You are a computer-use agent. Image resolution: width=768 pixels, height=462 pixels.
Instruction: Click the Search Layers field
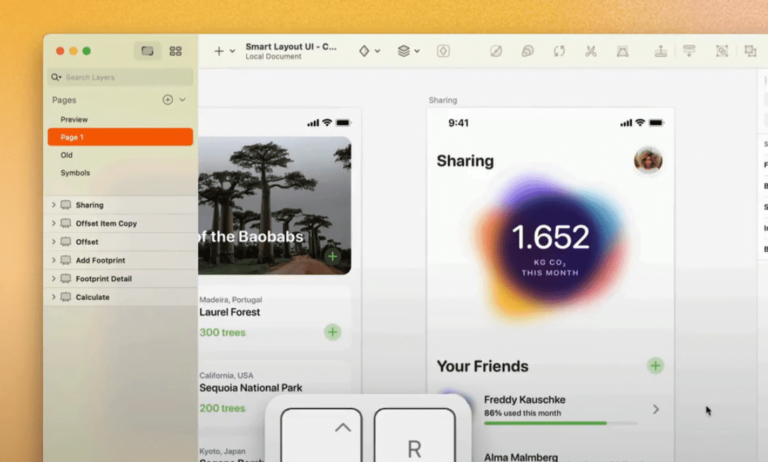[x=120, y=77]
